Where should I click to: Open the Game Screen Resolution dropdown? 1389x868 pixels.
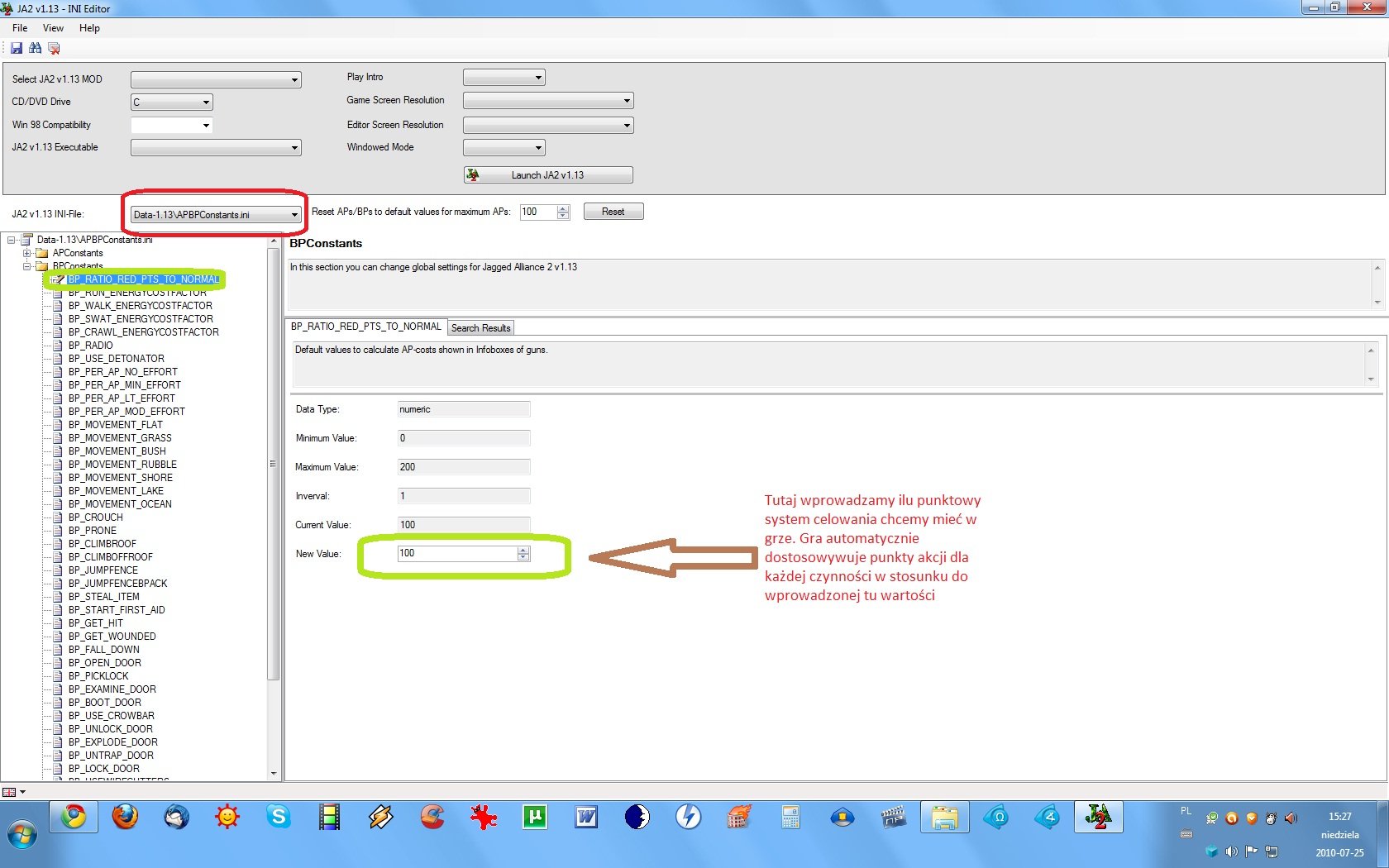coord(627,101)
